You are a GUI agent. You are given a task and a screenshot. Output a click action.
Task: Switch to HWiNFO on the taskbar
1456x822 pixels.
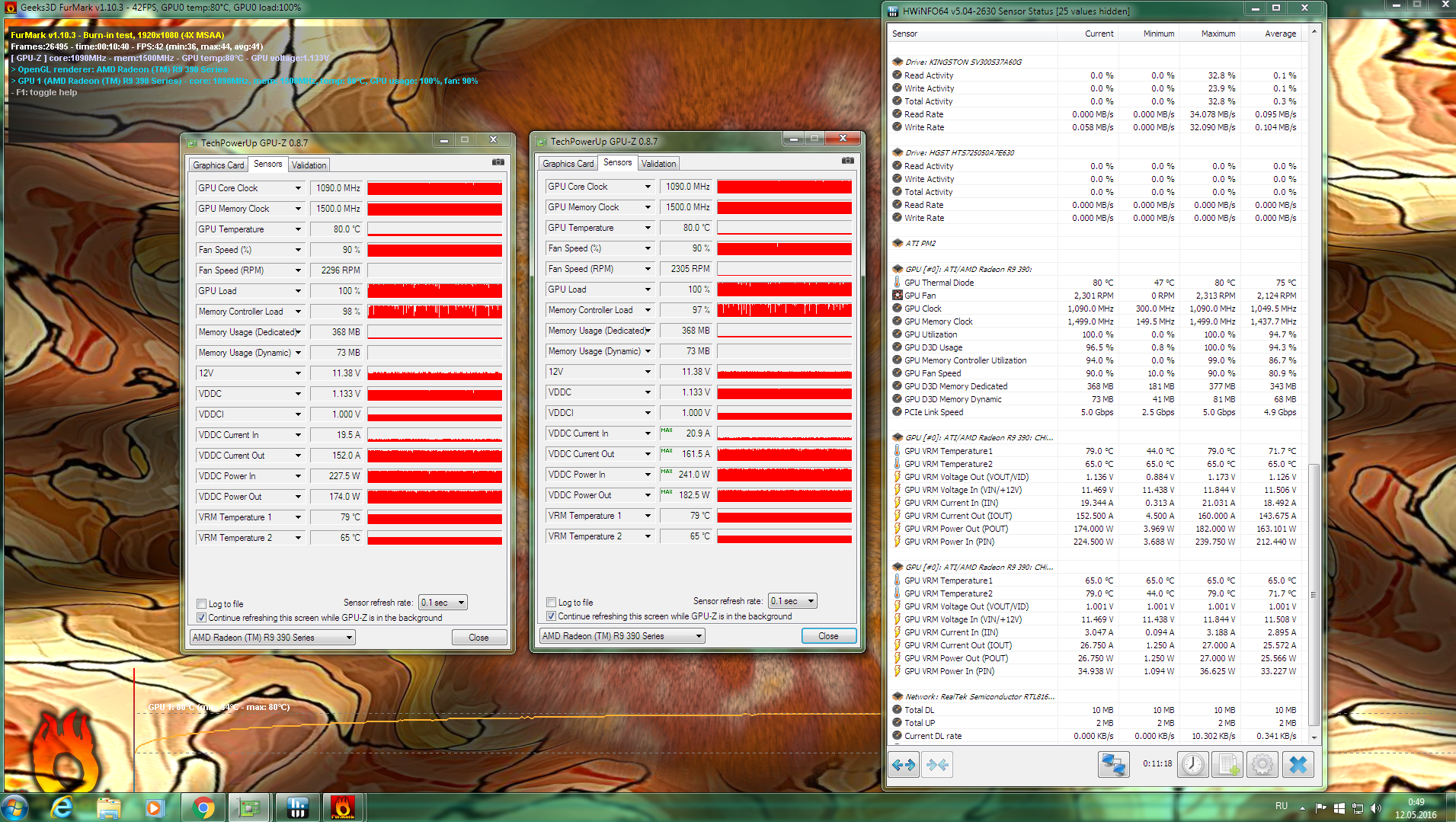(296, 808)
